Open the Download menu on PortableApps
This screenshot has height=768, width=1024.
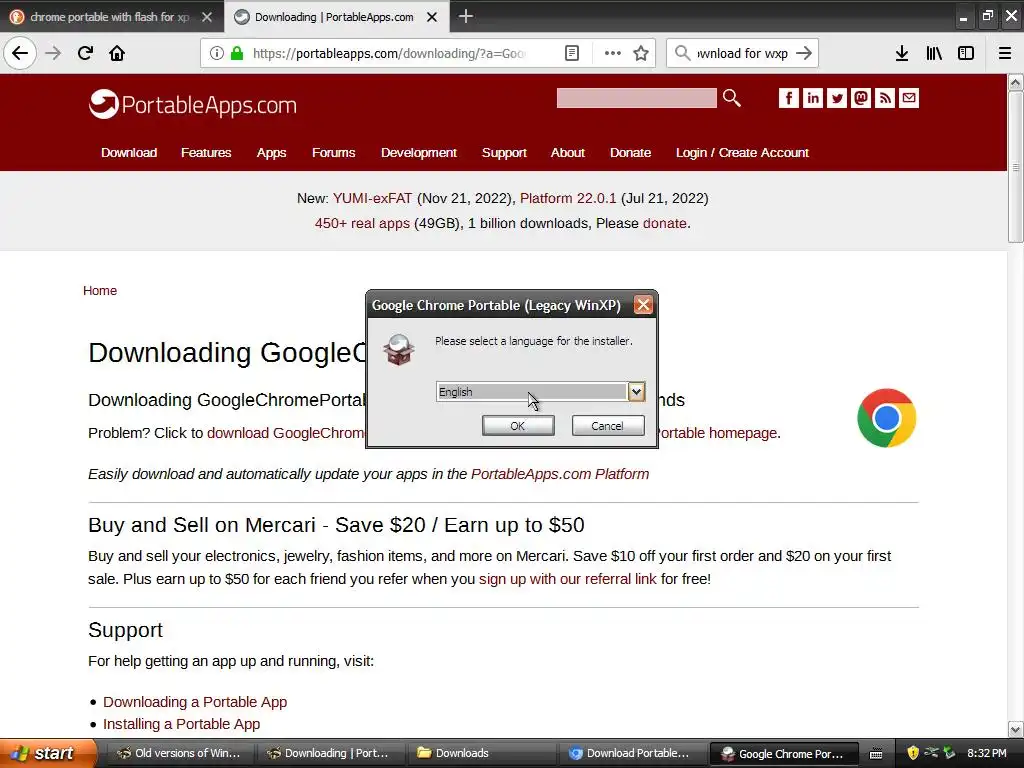point(129,153)
